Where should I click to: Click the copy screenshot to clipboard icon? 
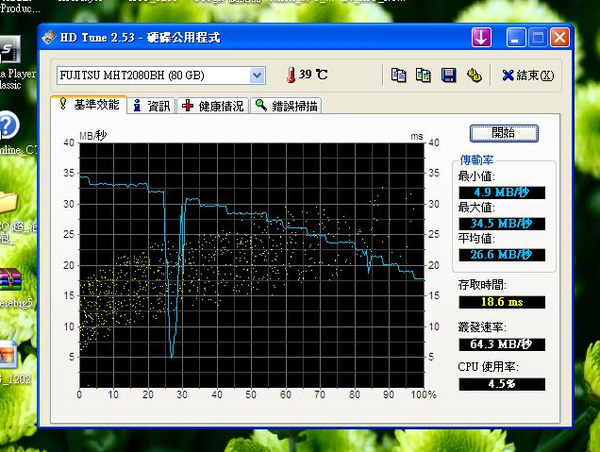423,75
